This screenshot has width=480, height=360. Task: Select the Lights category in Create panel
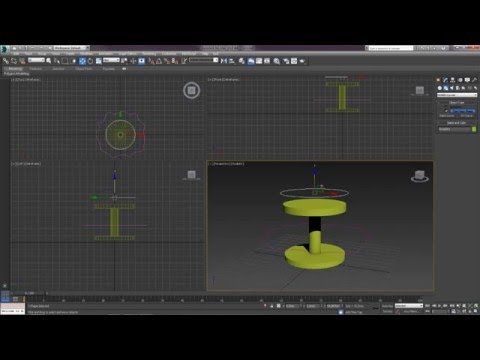(452, 88)
